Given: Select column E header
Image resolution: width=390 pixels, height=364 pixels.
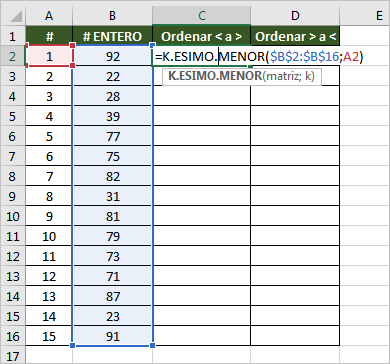Looking at the screenshot, I should pyautogui.click(x=365, y=16).
